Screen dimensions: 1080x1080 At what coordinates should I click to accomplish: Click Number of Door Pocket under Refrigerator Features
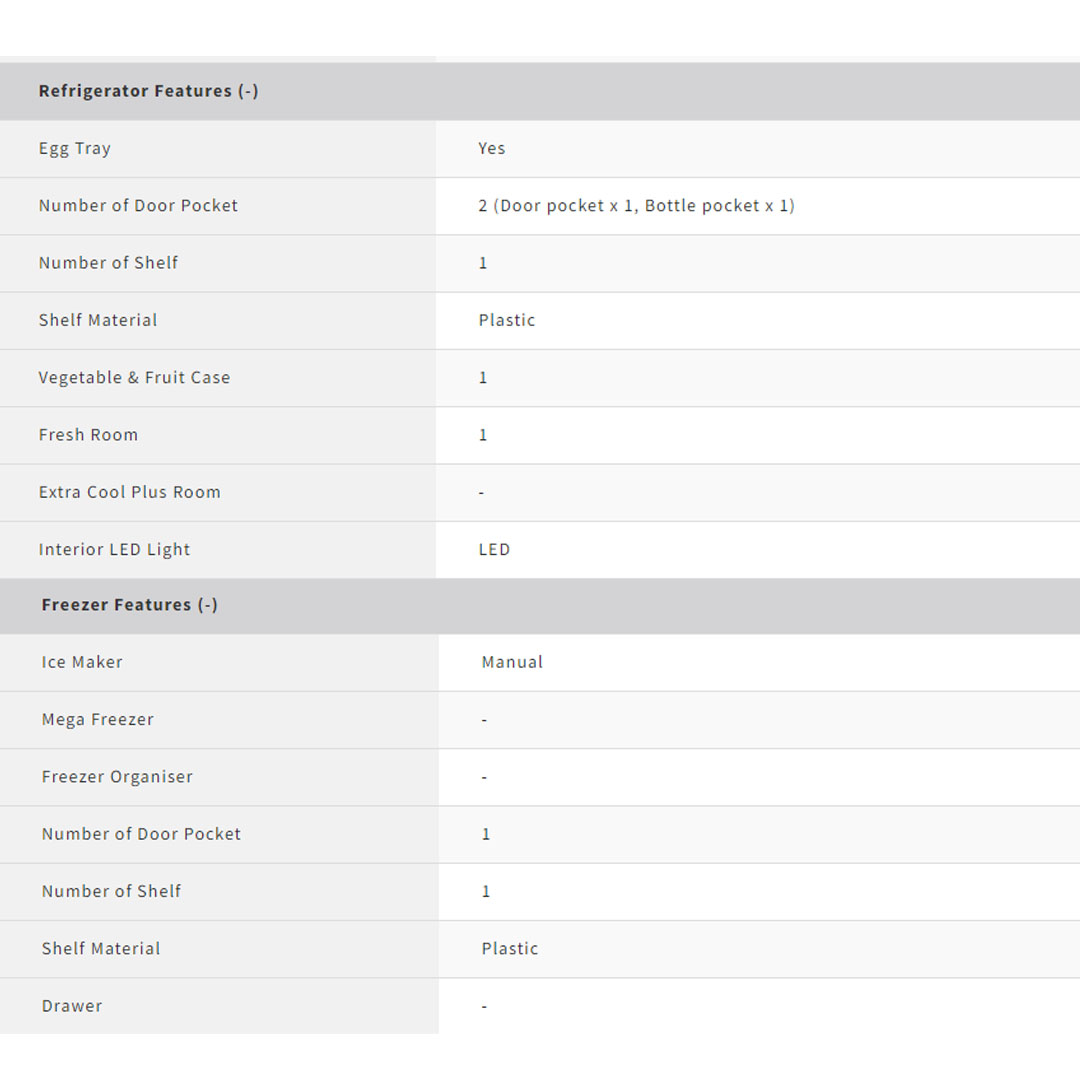point(138,206)
